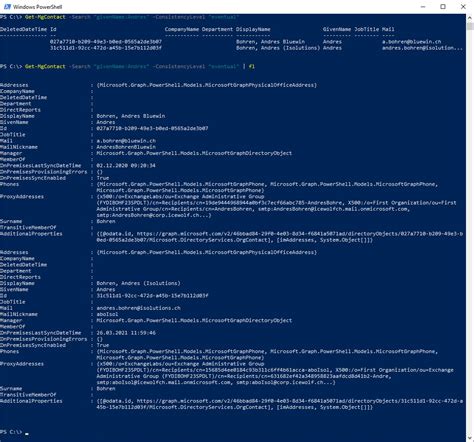This screenshot has height=442, width=474.
Task: Click the empty PS C:\> prompt at bottom
Action: point(14,432)
